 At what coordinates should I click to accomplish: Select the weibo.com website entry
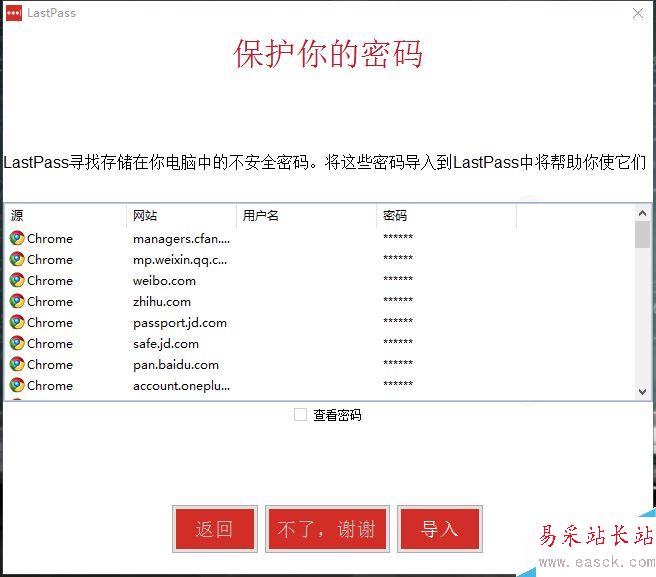[x=164, y=281]
